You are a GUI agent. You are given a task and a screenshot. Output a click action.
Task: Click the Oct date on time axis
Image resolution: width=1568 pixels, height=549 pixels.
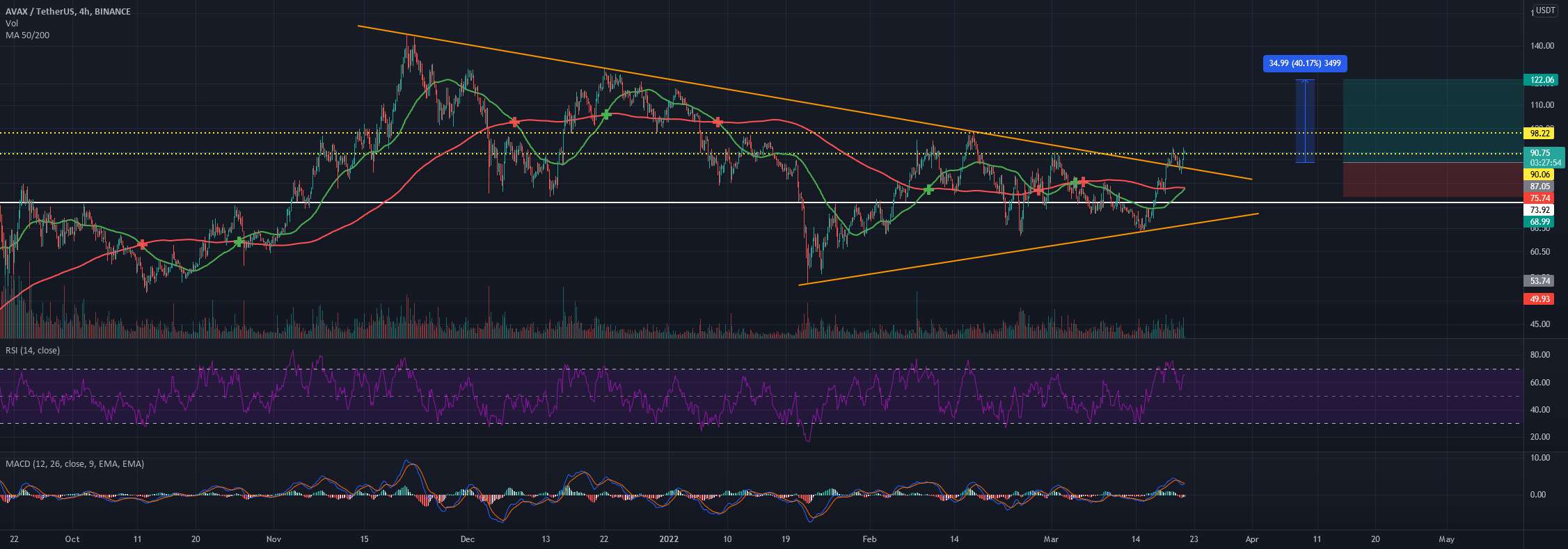72,539
